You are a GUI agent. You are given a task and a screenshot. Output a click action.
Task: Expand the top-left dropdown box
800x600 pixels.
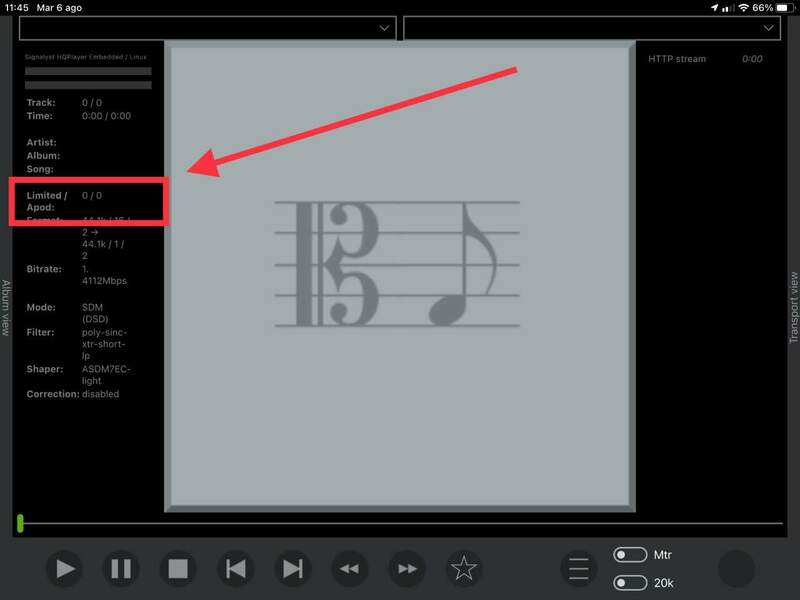tap(208, 28)
